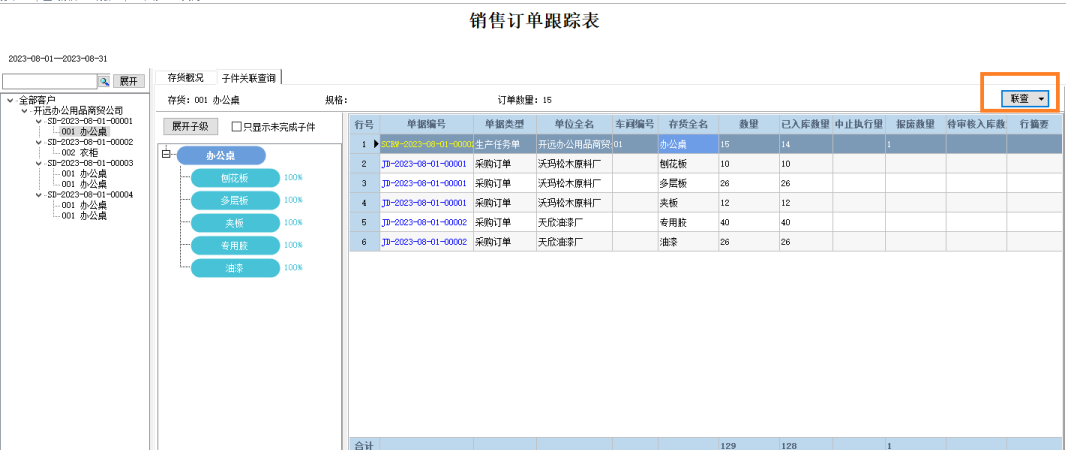Click the blue 办公桌 root pill
This screenshot has width=1066, height=450.
click(221, 156)
